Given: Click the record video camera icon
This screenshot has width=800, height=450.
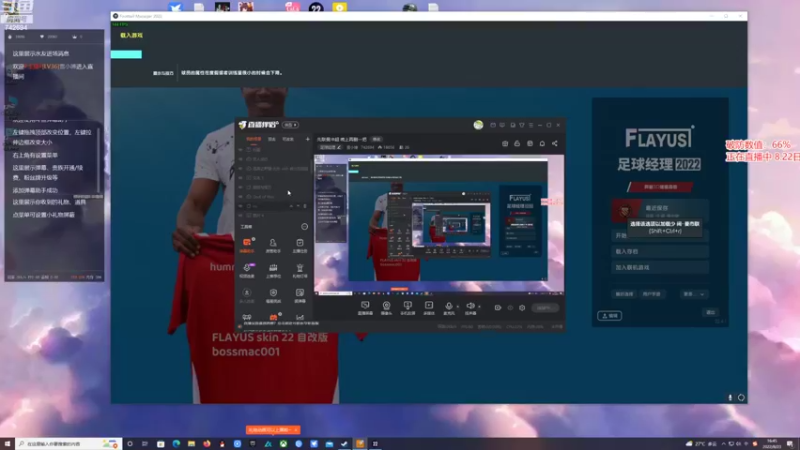Looking at the screenshot, I should pyautogui.click(x=497, y=308).
